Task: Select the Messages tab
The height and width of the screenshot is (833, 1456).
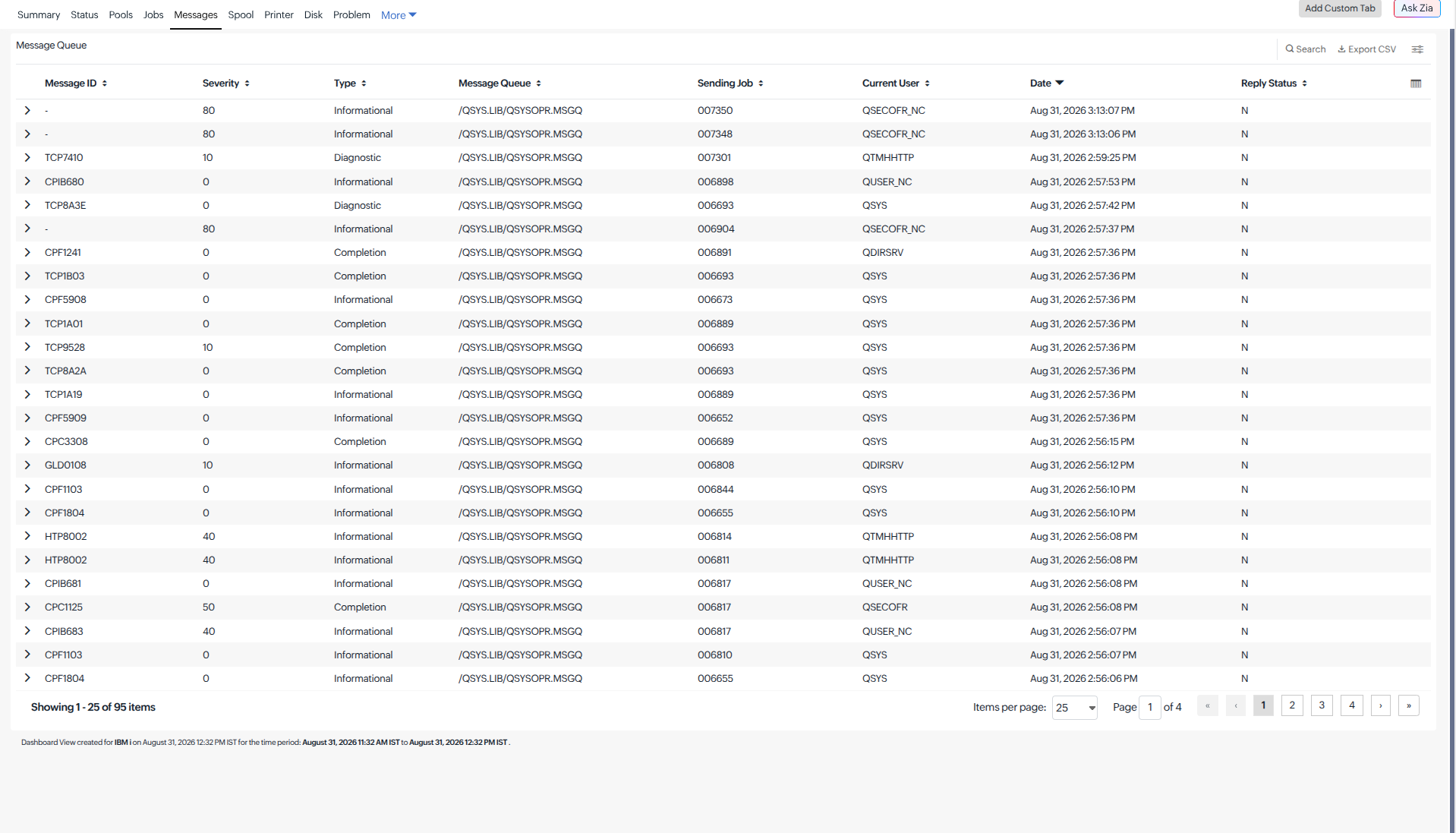Action: pos(196,15)
